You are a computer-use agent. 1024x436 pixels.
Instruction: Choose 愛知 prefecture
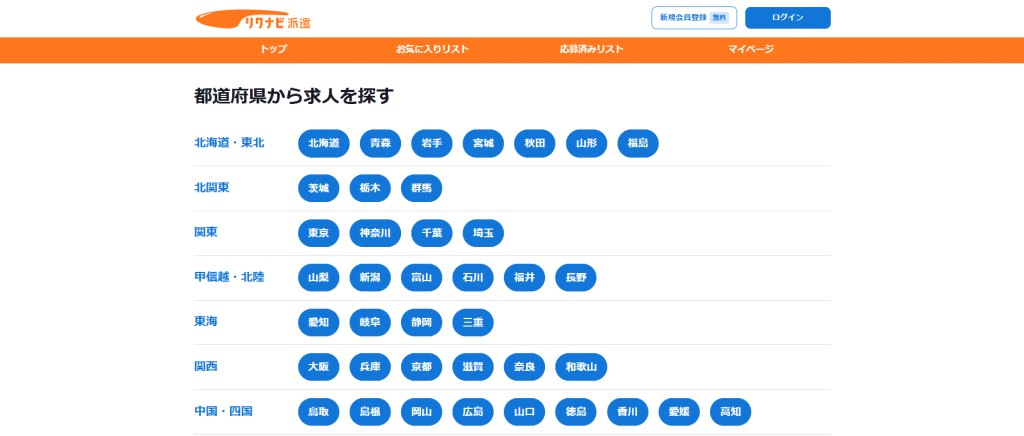pos(318,322)
